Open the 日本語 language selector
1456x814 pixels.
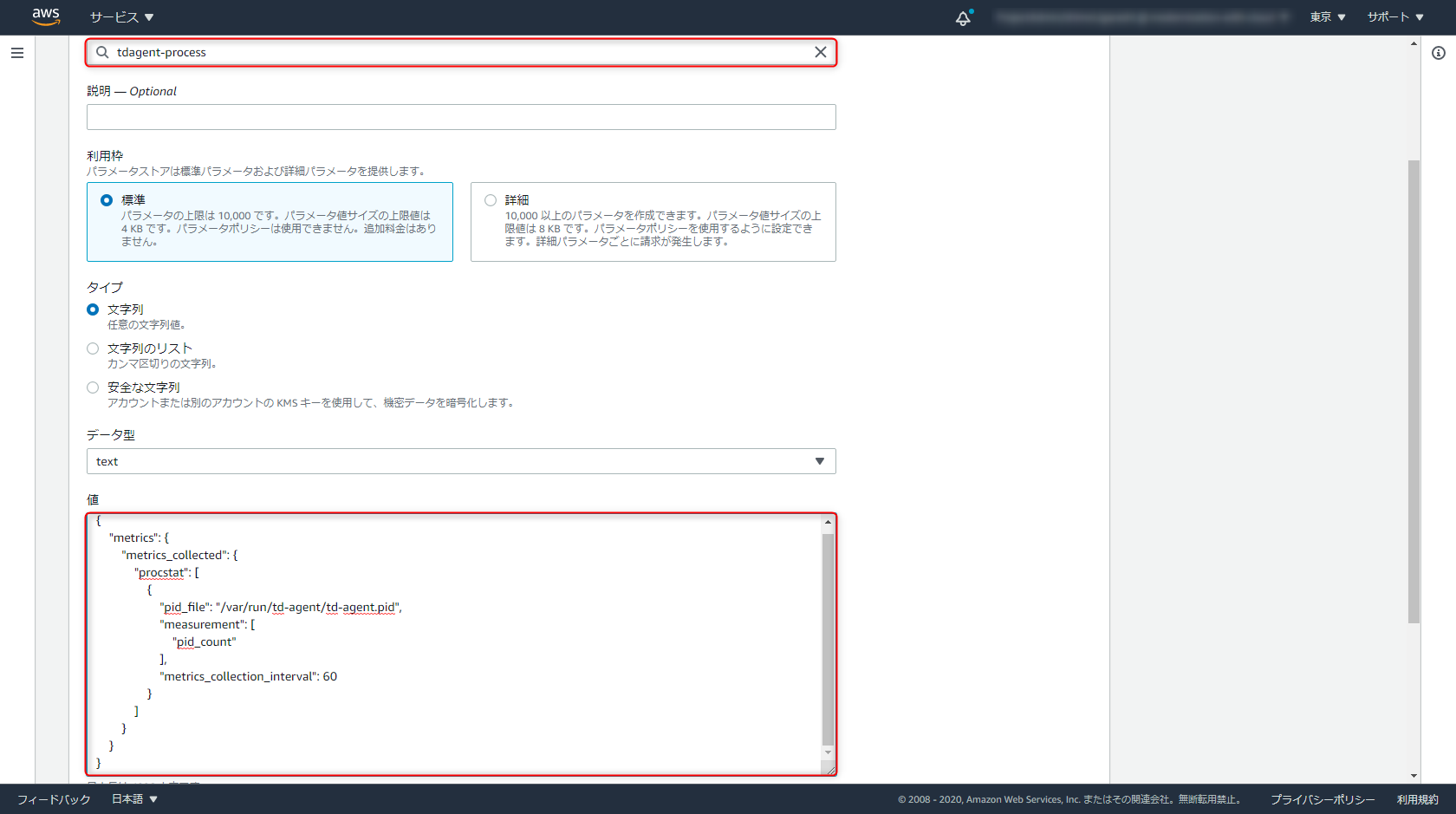click(x=134, y=799)
